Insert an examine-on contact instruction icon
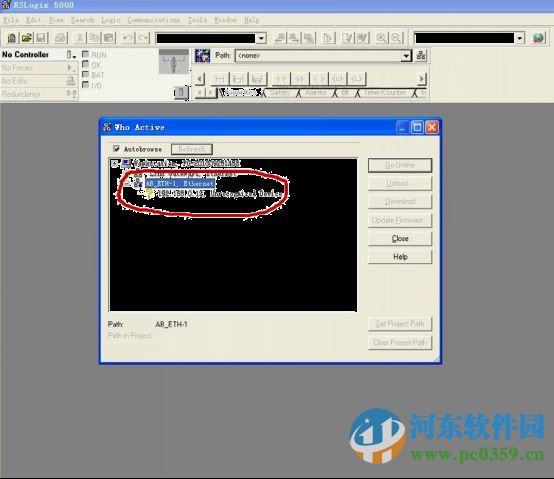 point(281,79)
